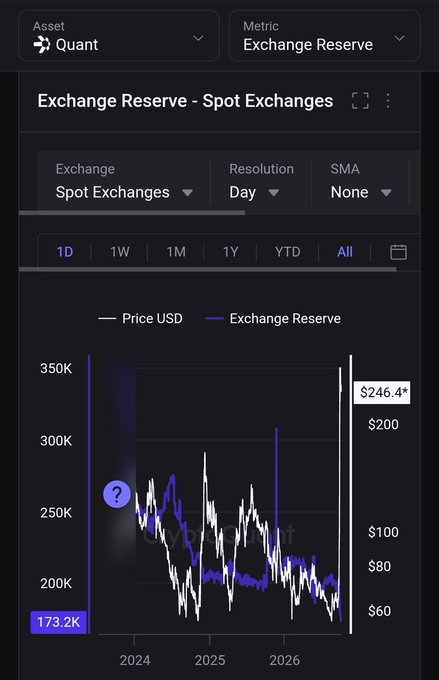Open the three-dot chart options menu
The height and width of the screenshot is (680, 439).
pyautogui.click(x=388, y=101)
